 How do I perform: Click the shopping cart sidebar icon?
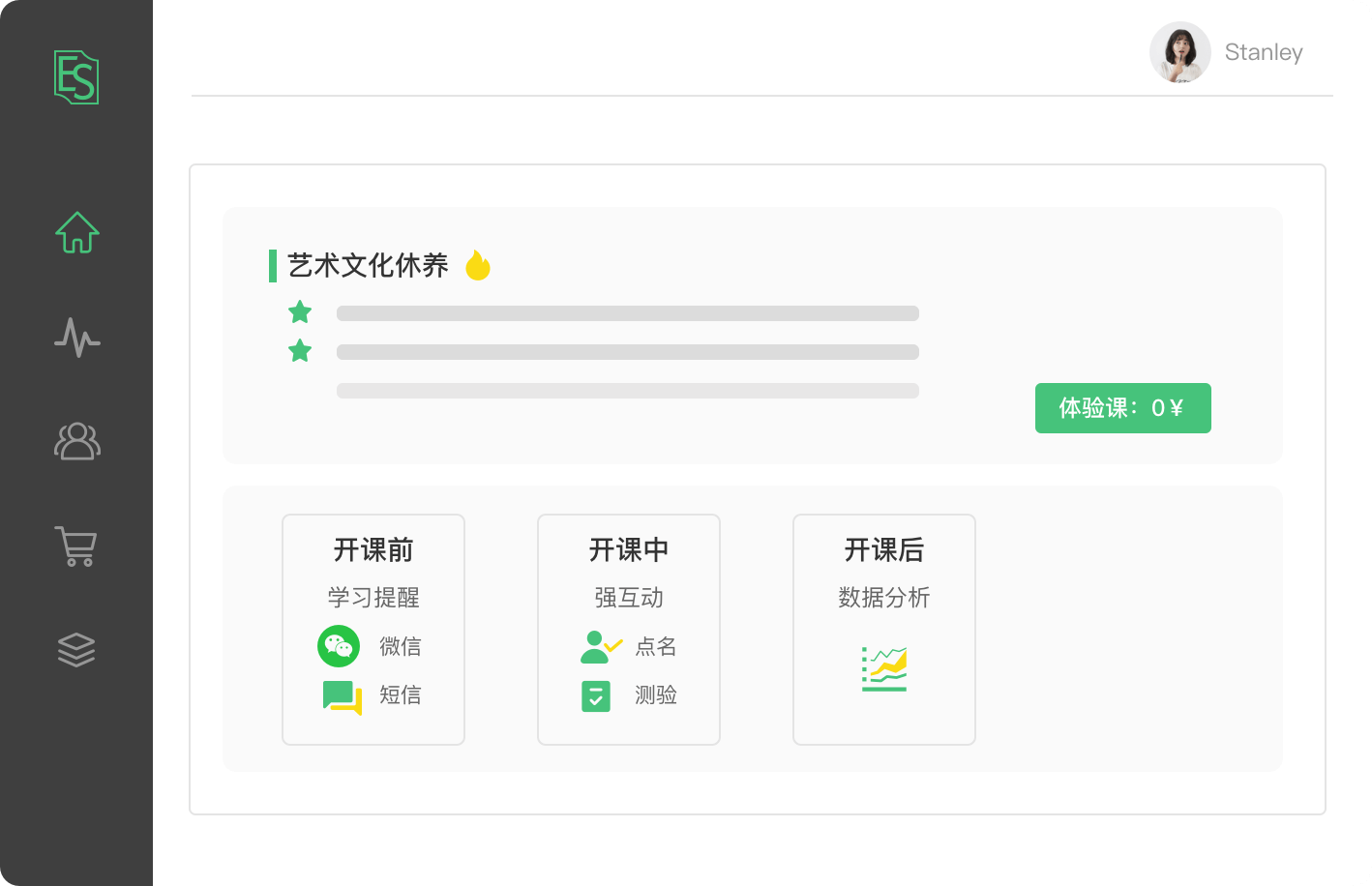point(76,546)
